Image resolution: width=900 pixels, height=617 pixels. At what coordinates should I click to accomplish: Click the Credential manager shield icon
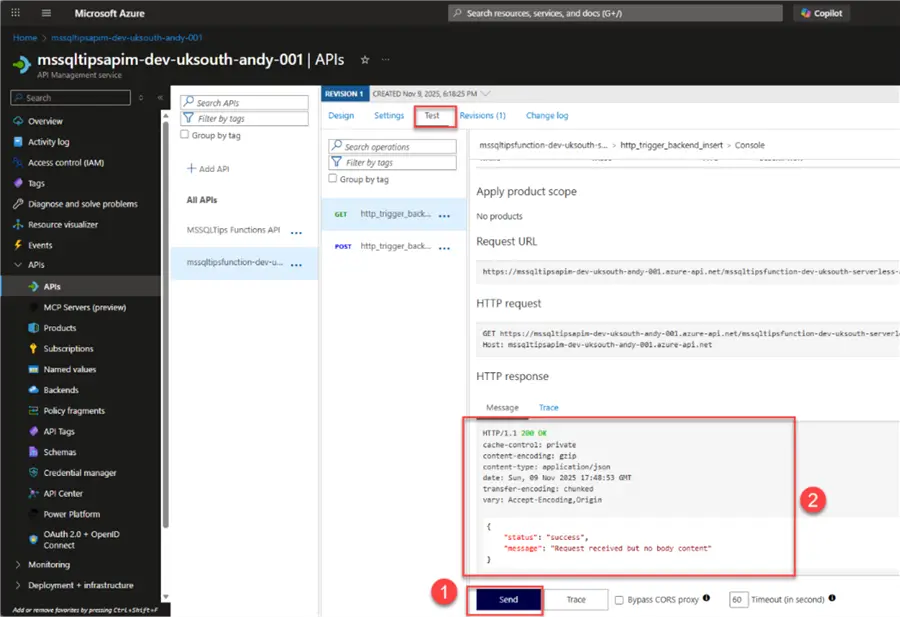[33, 472]
